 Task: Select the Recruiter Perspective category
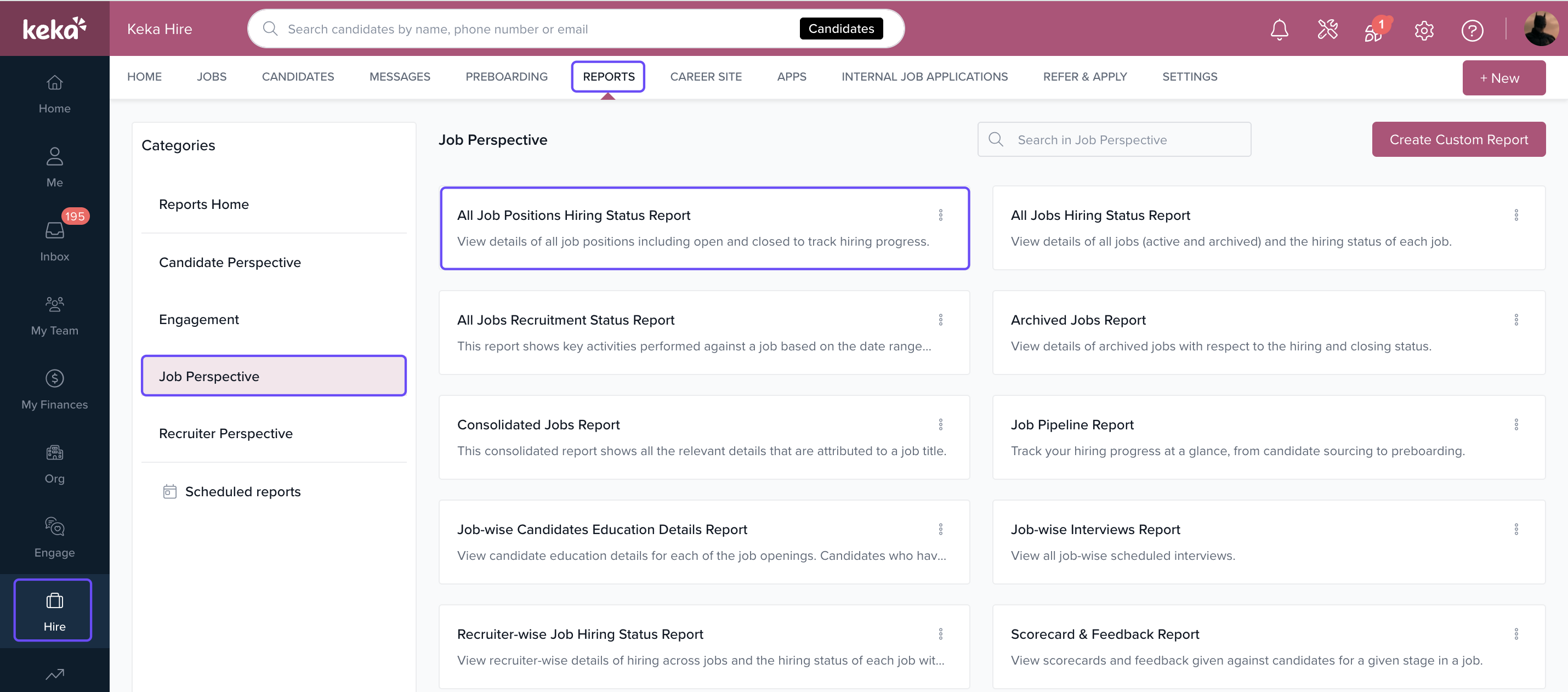click(225, 433)
